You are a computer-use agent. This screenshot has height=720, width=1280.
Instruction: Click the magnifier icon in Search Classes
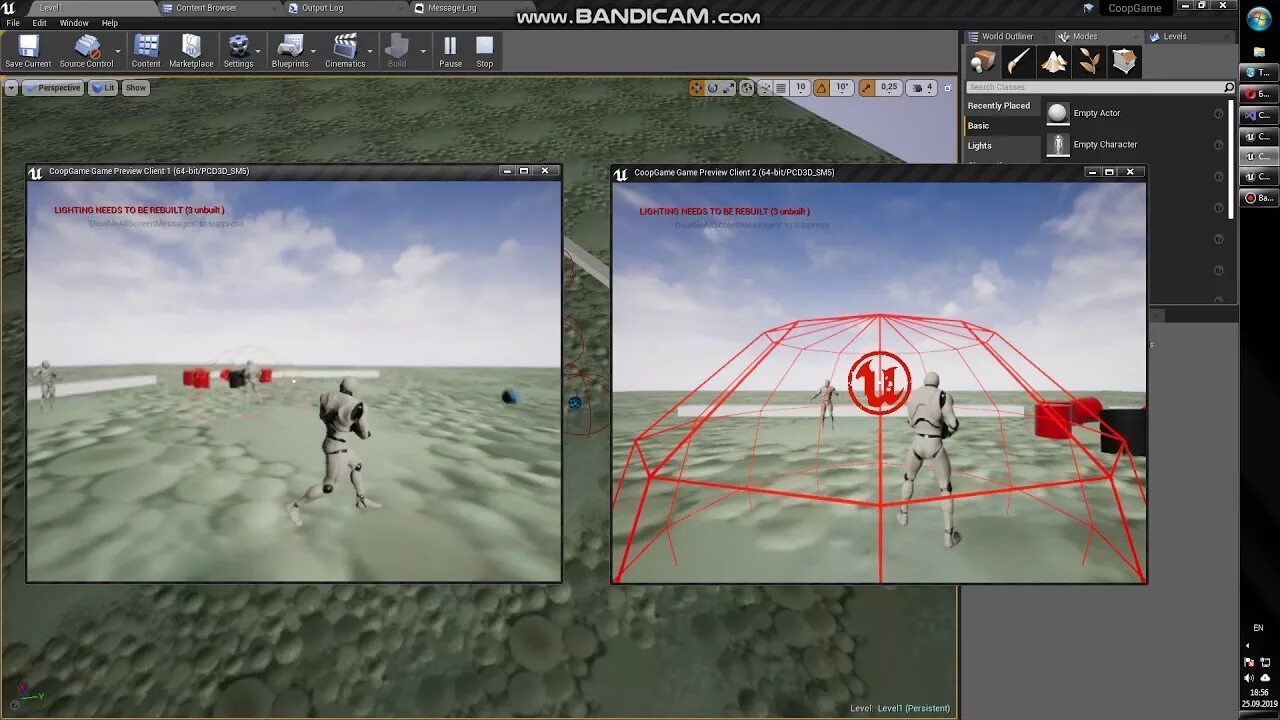[1229, 87]
